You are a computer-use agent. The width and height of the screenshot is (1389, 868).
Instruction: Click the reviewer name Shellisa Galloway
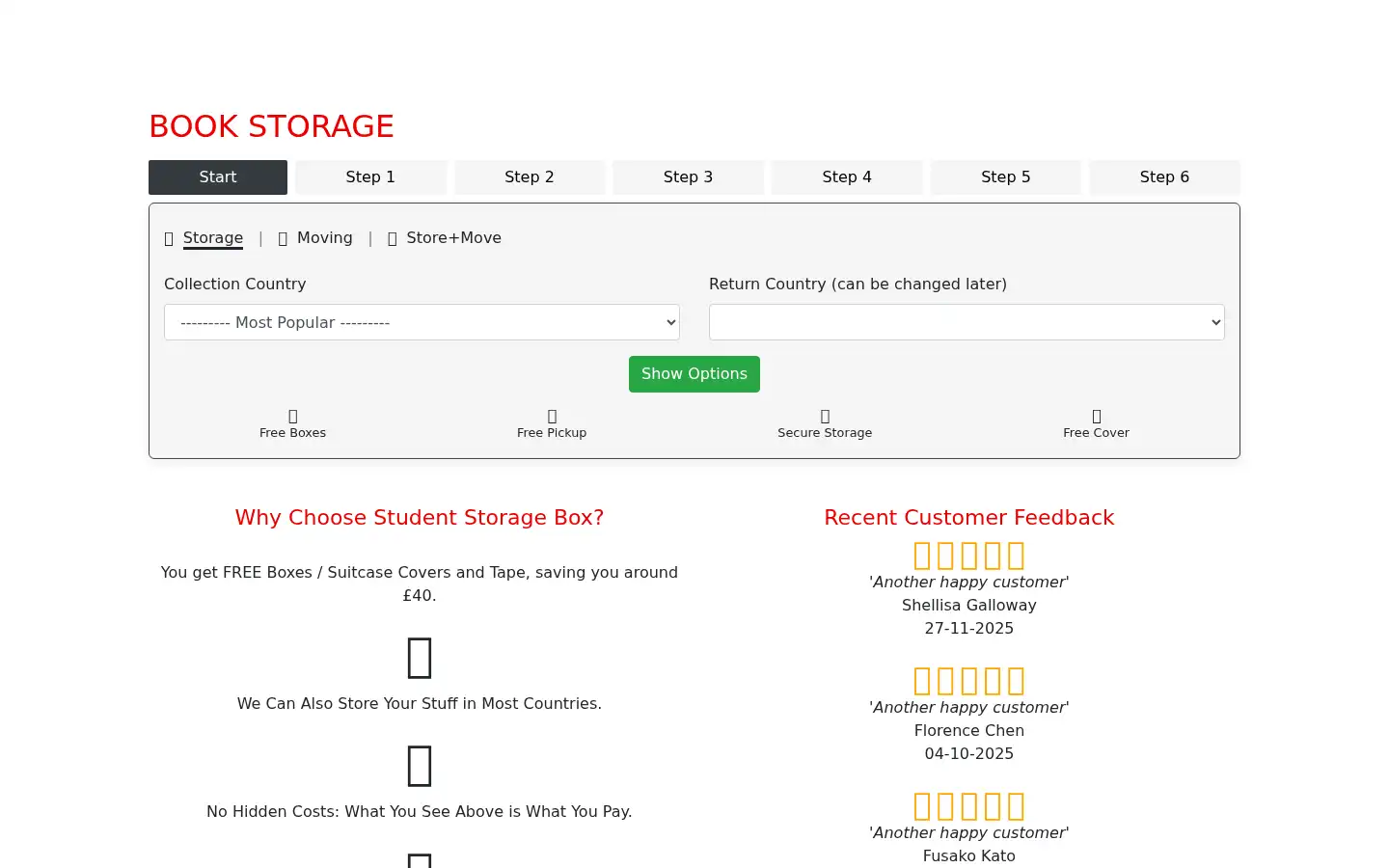(x=969, y=606)
